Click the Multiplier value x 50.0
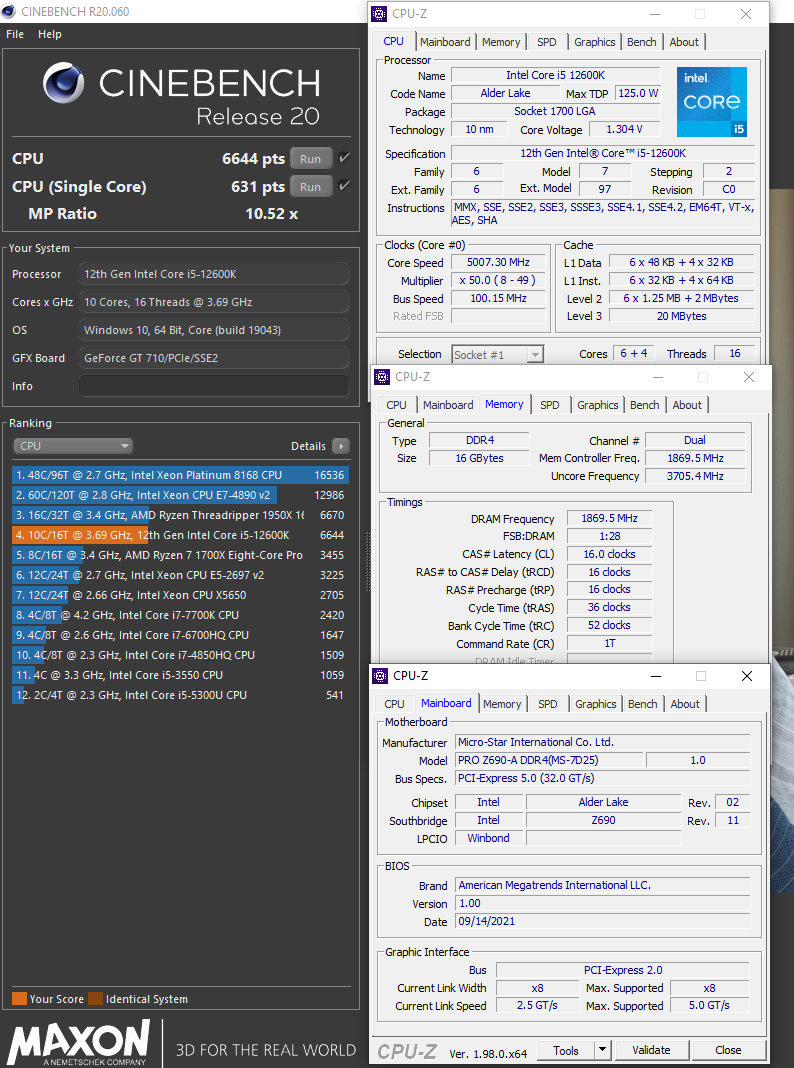Image resolution: width=794 pixels, height=1068 pixels. coord(498,280)
